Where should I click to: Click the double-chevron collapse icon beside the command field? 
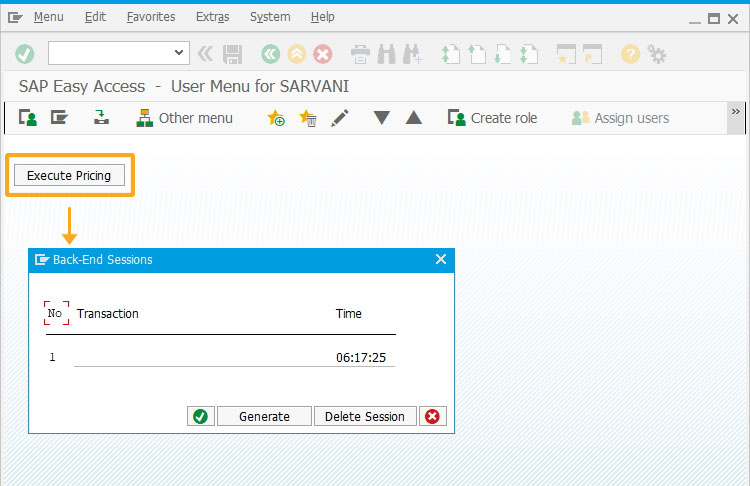coord(205,54)
